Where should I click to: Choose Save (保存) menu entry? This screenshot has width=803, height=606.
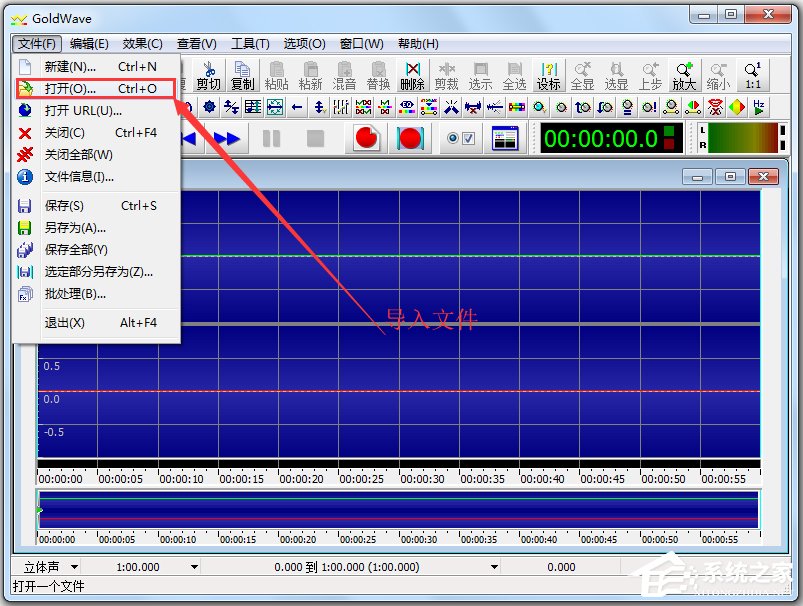pos(97,206)
